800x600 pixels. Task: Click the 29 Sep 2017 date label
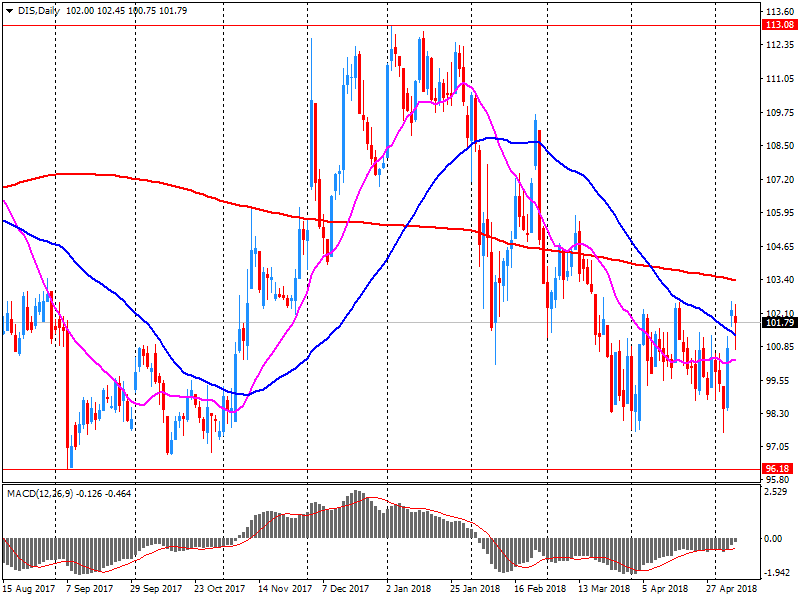156,588
